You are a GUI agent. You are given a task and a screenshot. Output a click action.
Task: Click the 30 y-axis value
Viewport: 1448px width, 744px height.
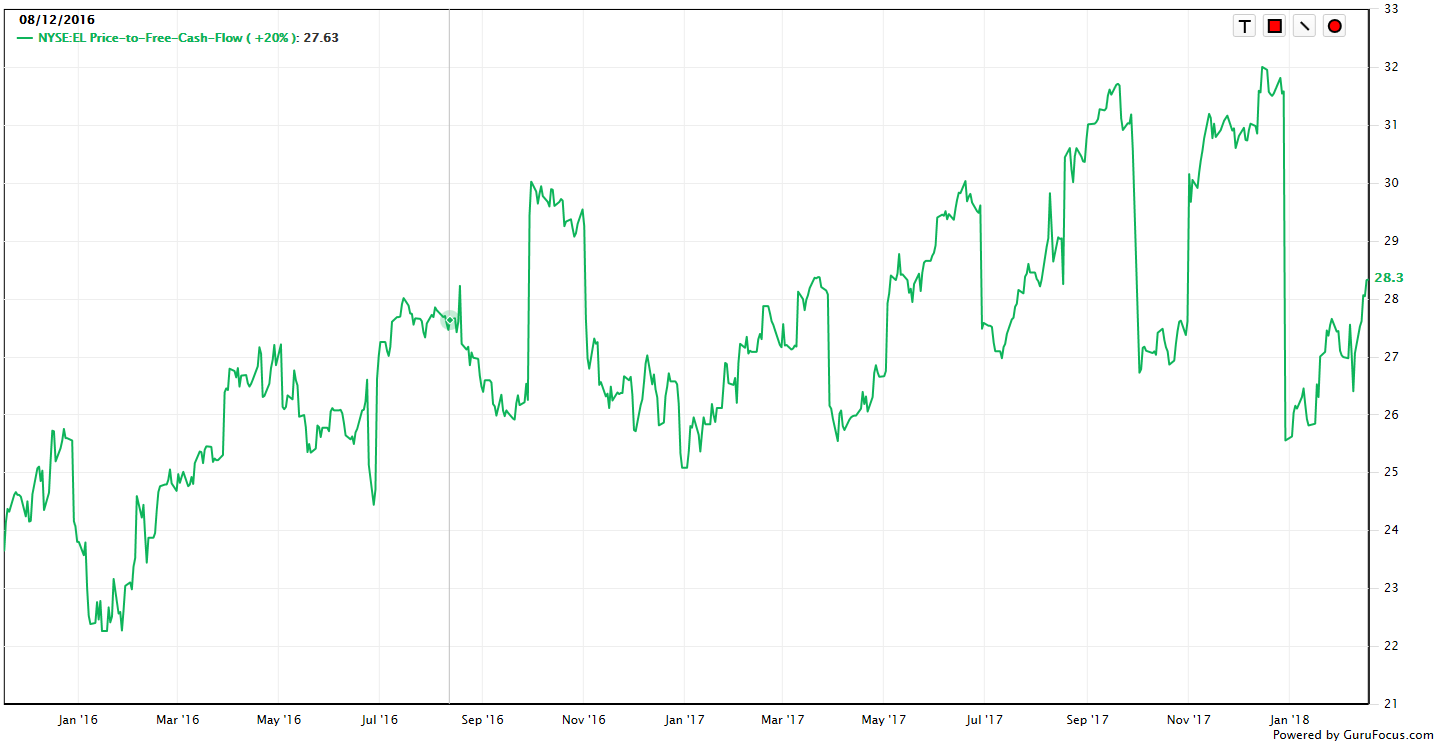point(1391,183)
